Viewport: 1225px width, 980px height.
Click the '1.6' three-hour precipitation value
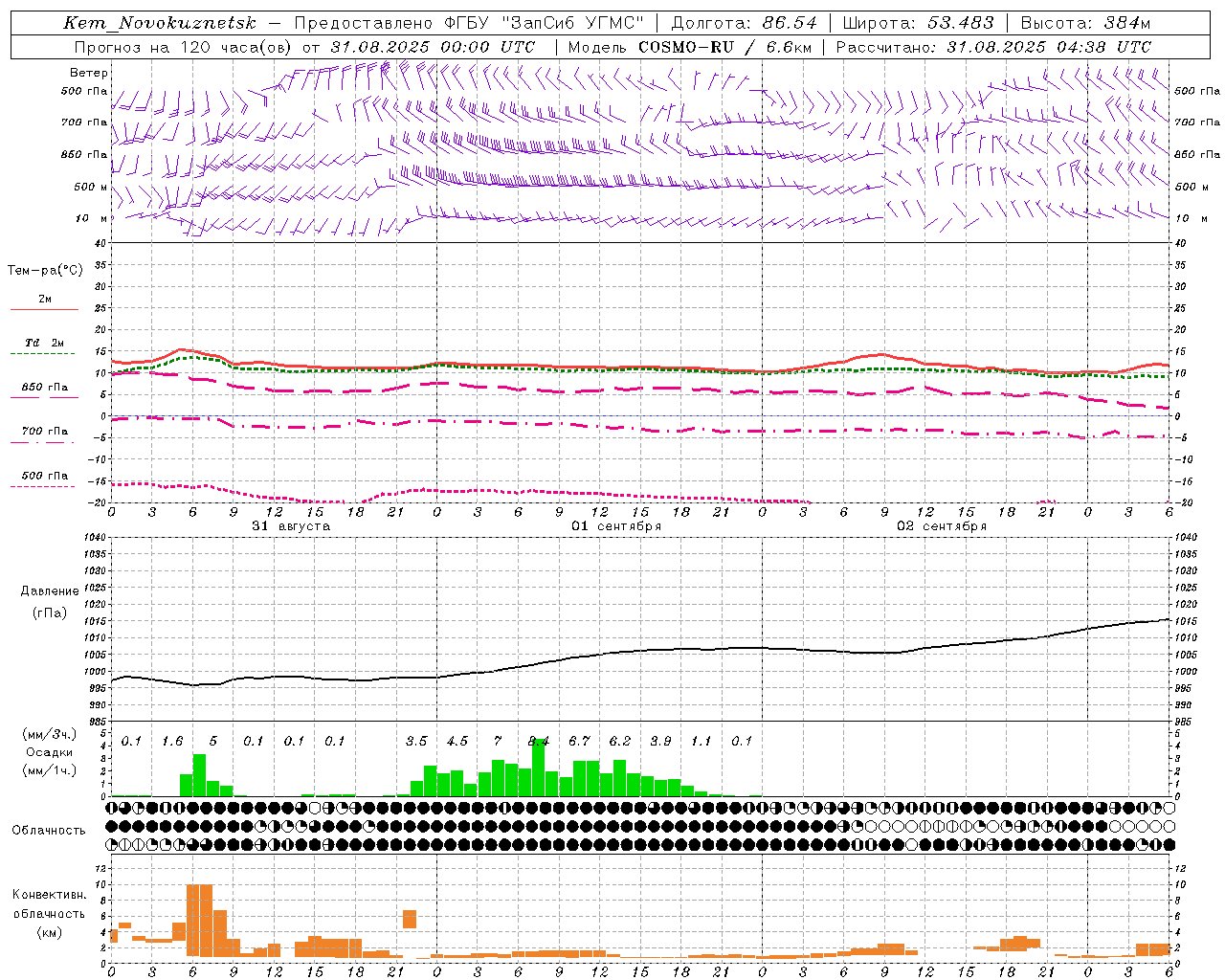pyautogui.click(x=172, y=741)
